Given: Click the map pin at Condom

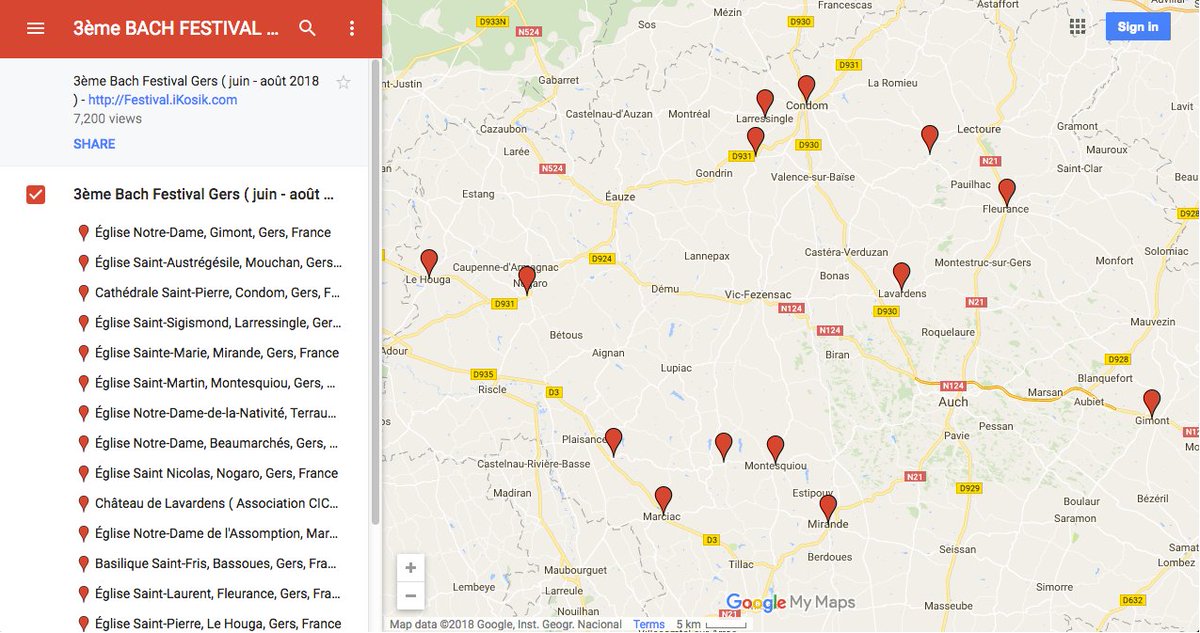Looking at the screenshot, I should 806,89.
